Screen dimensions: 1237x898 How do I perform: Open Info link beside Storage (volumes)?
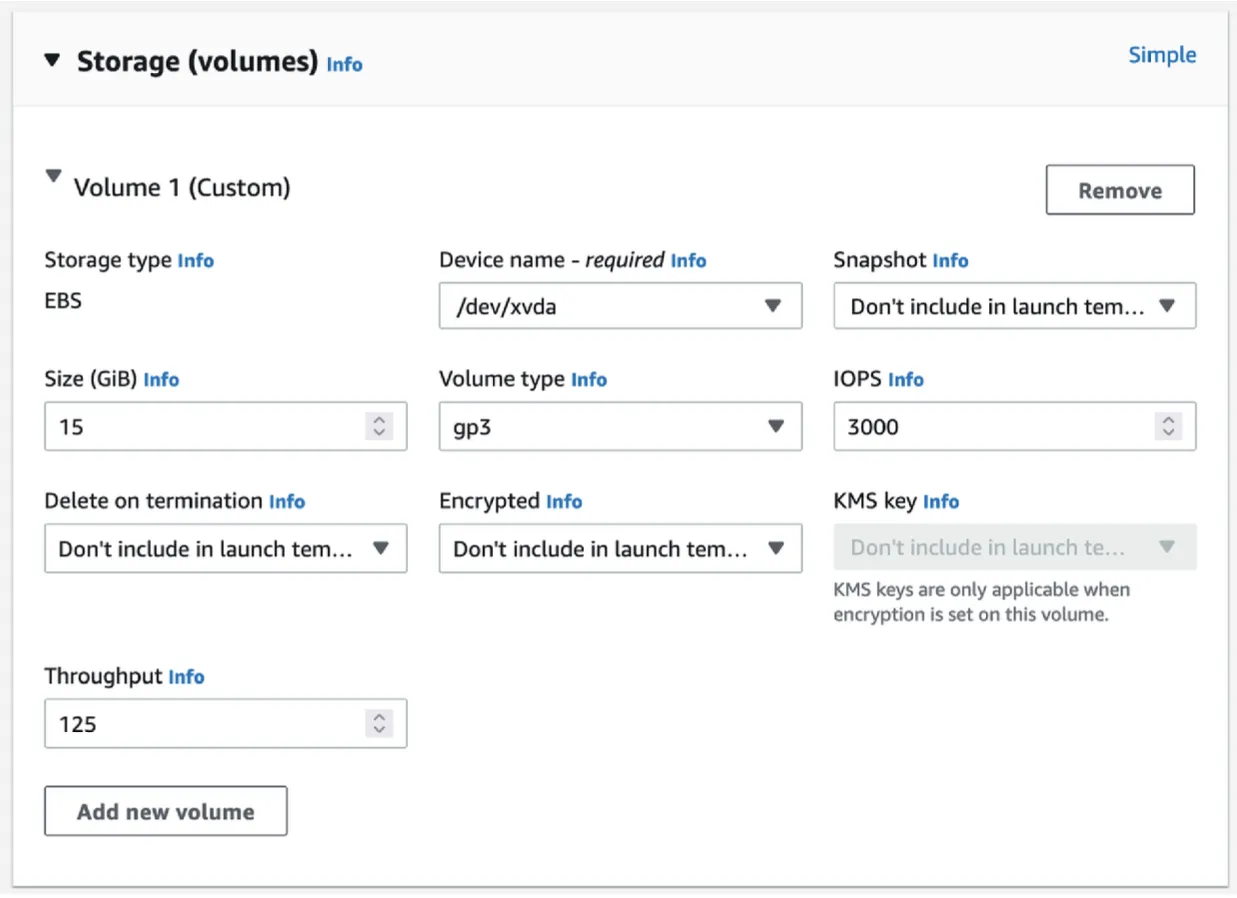coord(344,64)
